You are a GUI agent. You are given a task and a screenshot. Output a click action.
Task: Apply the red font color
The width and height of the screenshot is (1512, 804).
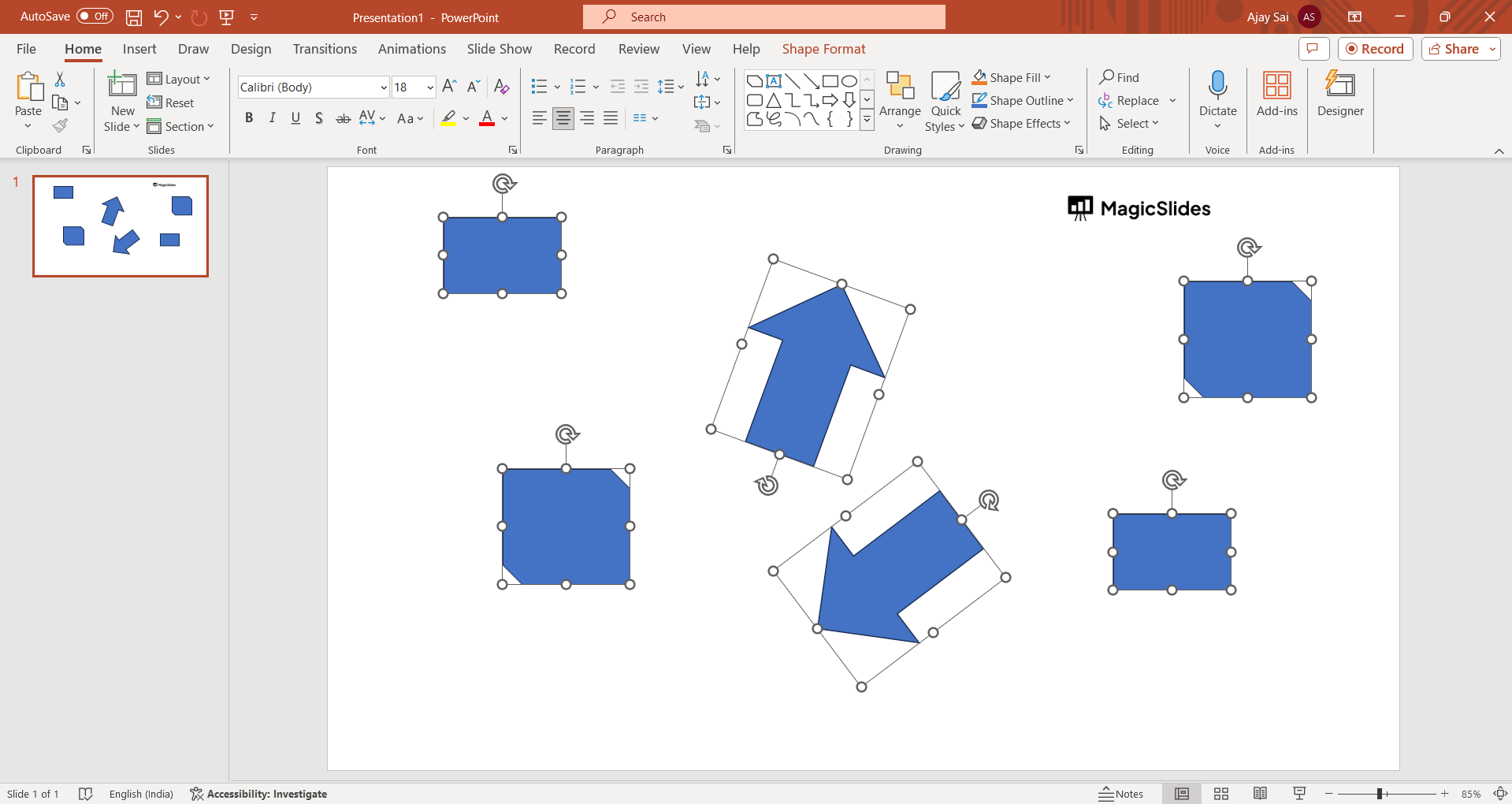[487, 118]
